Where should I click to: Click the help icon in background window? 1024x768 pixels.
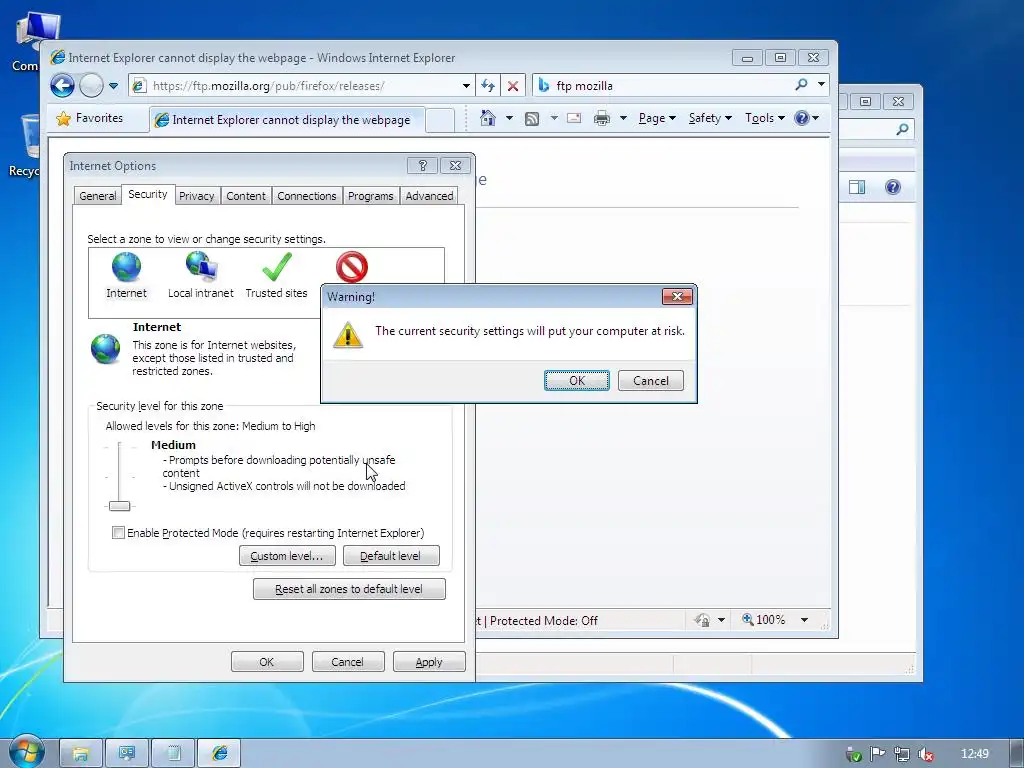pyautogui.click(x=893, y=187)
